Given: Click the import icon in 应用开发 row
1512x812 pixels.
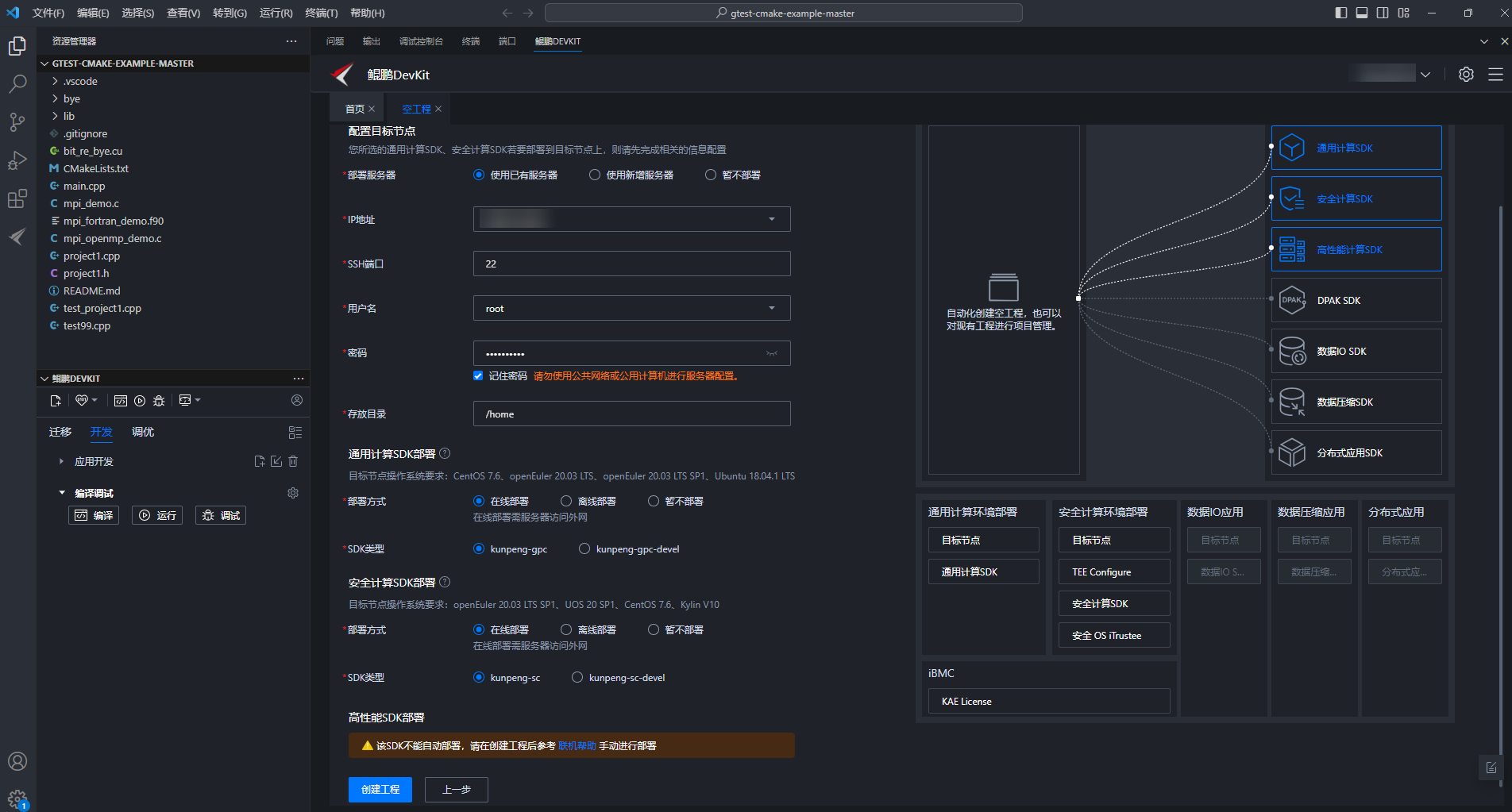Looking at the screenshot, I should click(276, 461).
